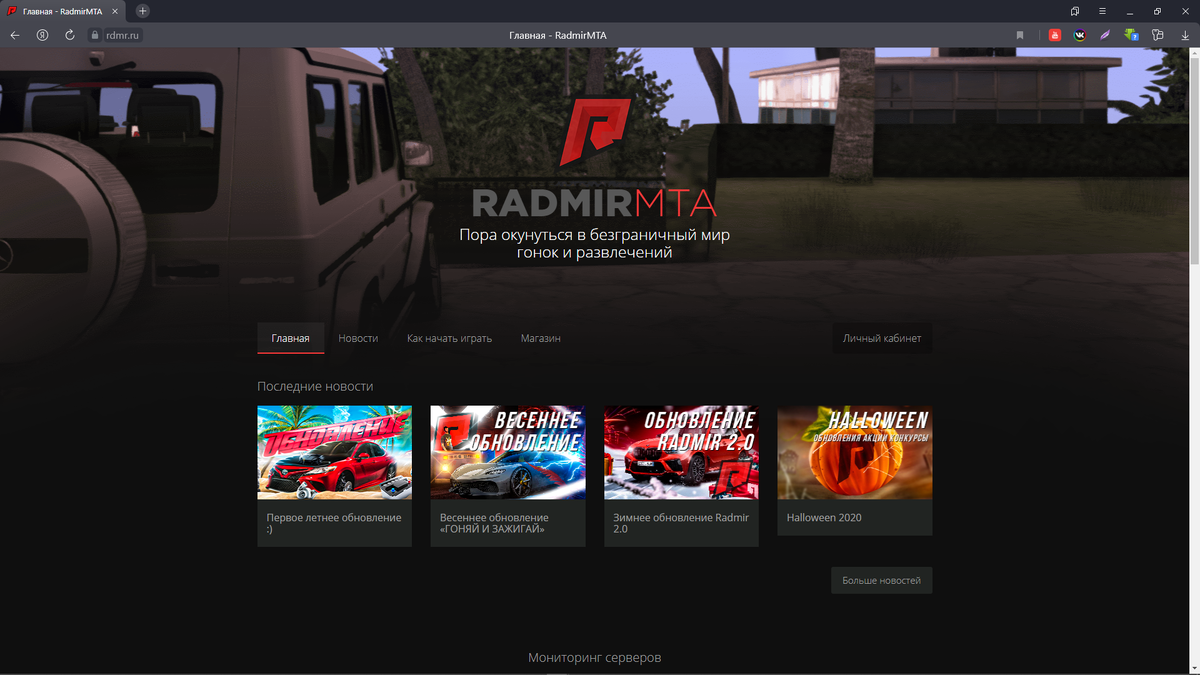The height and width of the screenshot is (675, 1200).
Task: Open Как начать играть page
Action: click(x=449, y=338)
